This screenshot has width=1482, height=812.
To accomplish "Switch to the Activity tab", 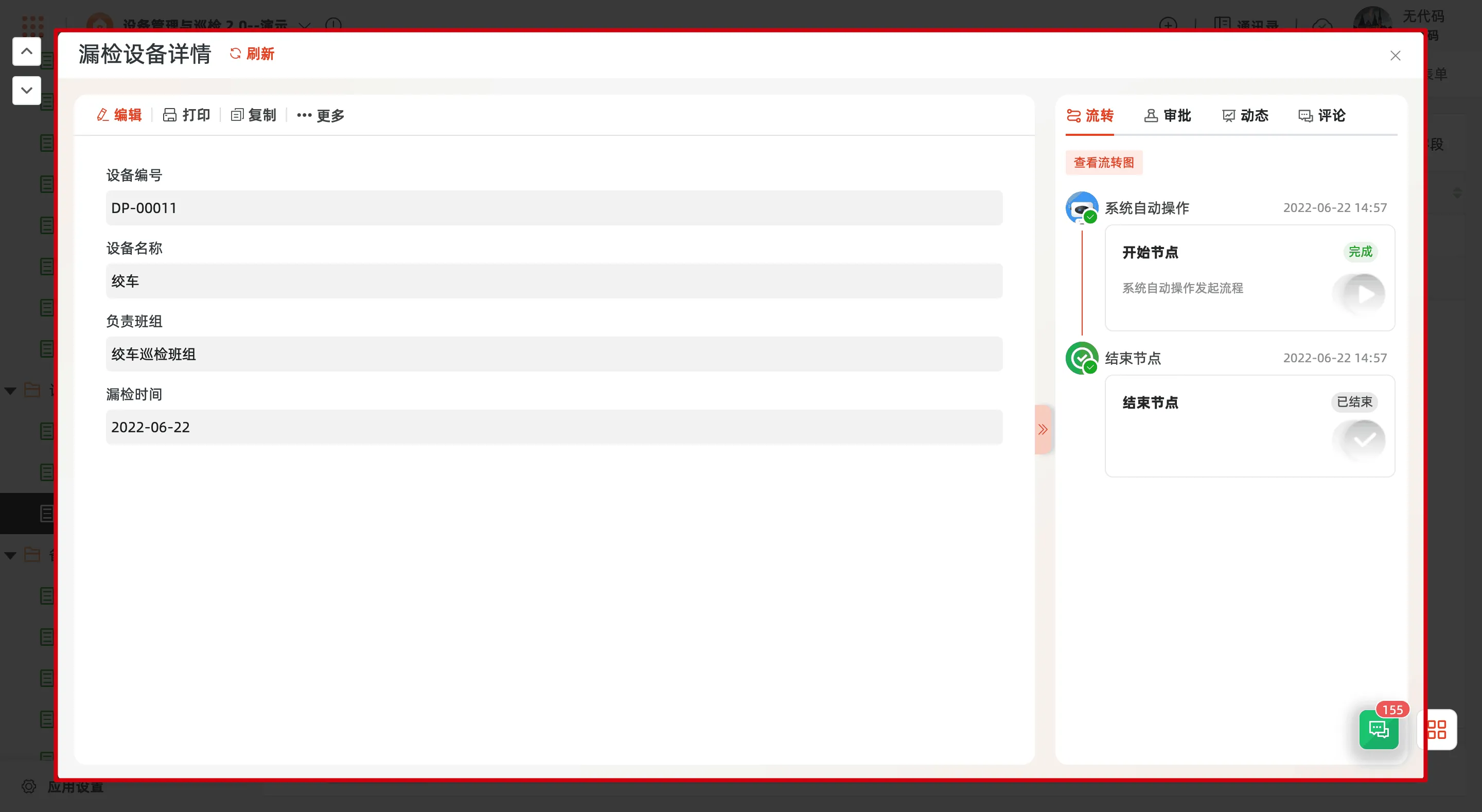I will click(1245, 115).
